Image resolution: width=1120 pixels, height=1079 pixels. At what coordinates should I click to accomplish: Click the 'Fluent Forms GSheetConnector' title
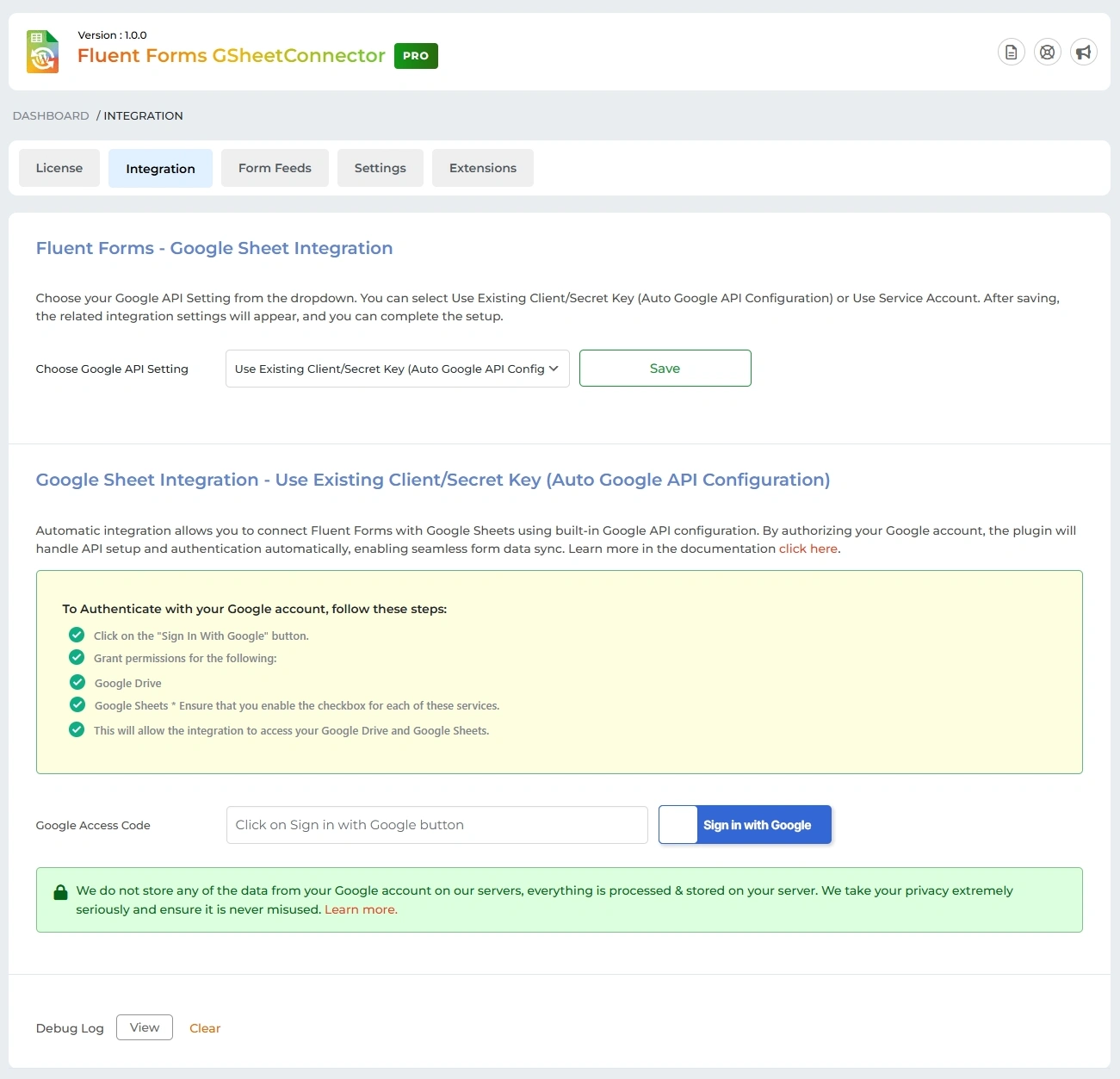tap(232, 56)
